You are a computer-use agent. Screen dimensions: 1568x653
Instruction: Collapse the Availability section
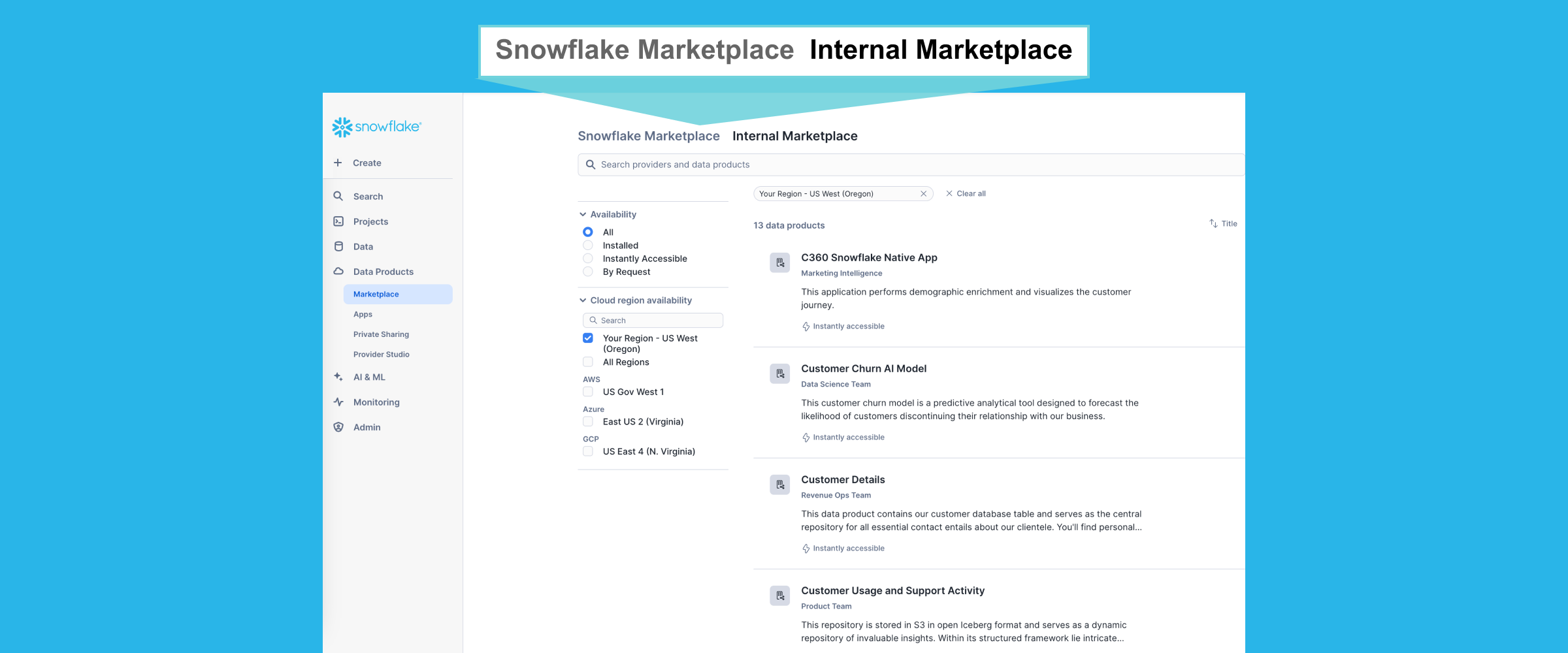pos(582,214)
